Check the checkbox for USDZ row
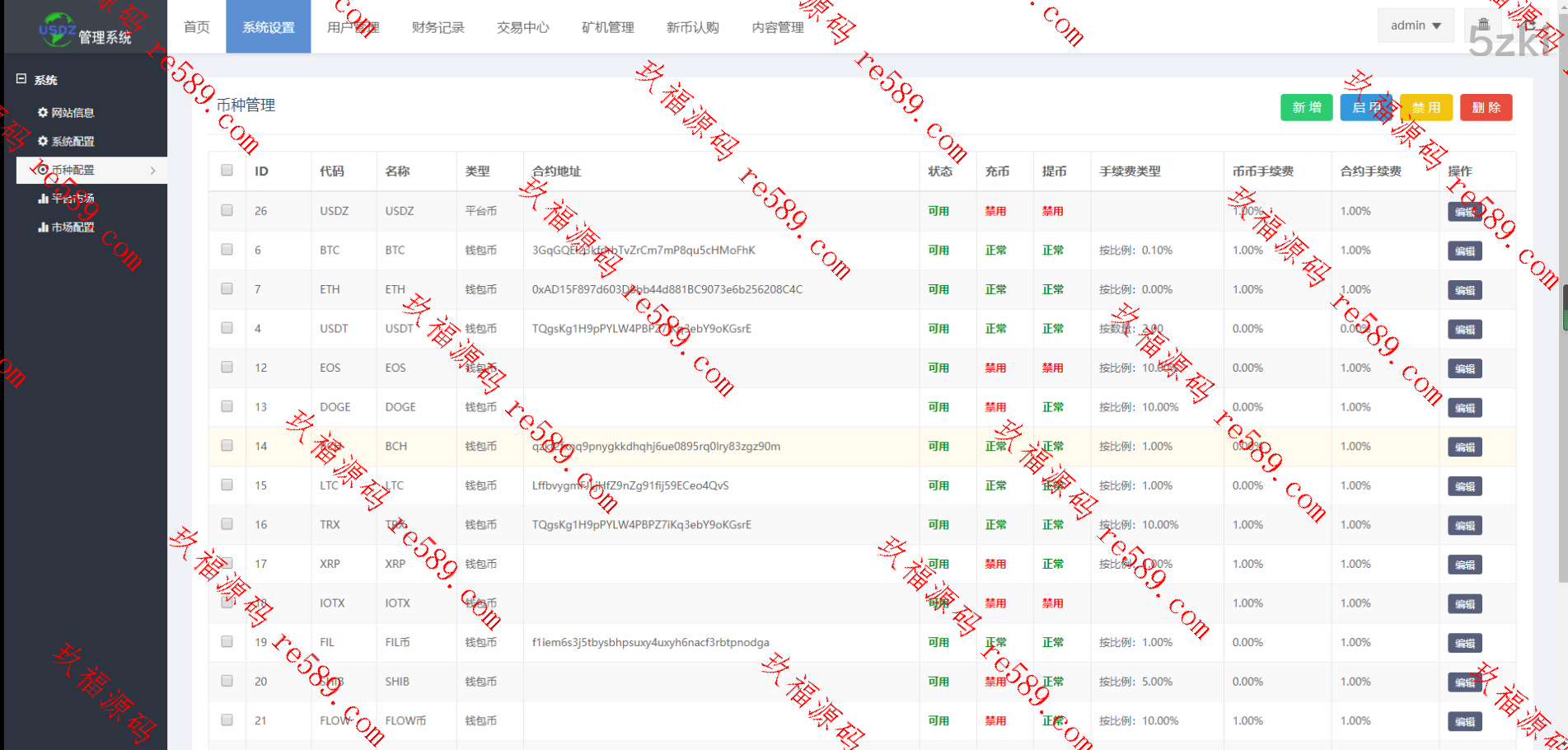1568x750 pixels. (227, 210)
